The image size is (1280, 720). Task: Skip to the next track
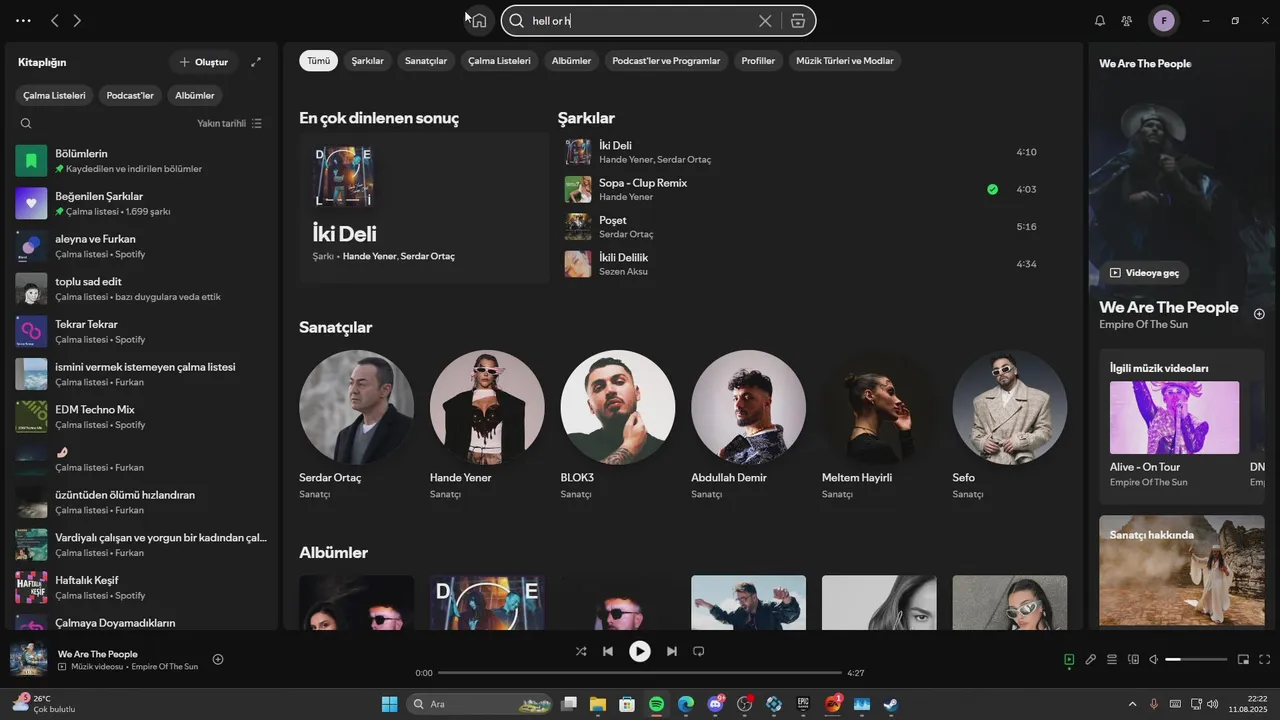(672, 651)
